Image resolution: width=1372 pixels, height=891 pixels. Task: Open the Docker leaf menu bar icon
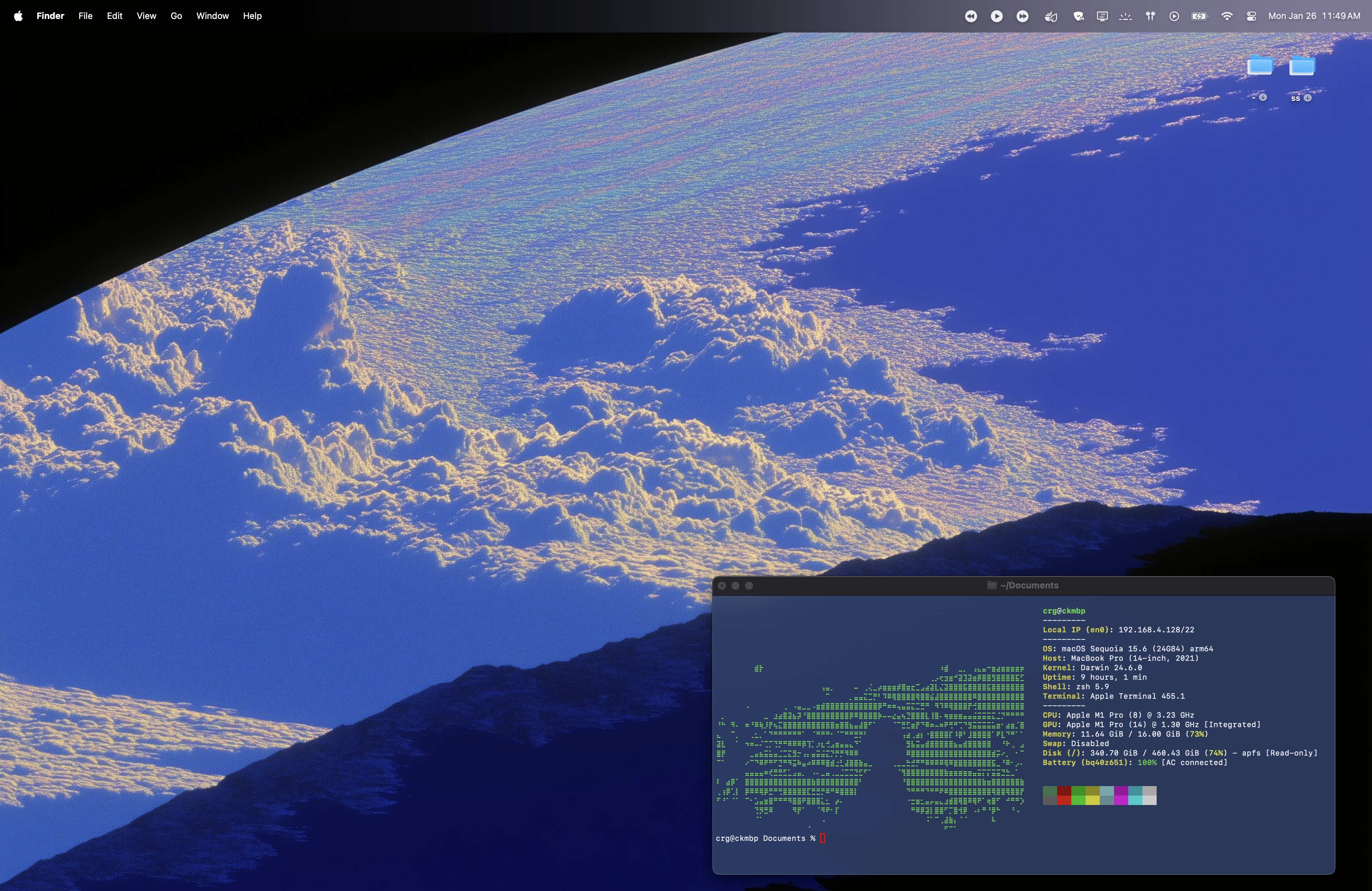click(1050, 16)
